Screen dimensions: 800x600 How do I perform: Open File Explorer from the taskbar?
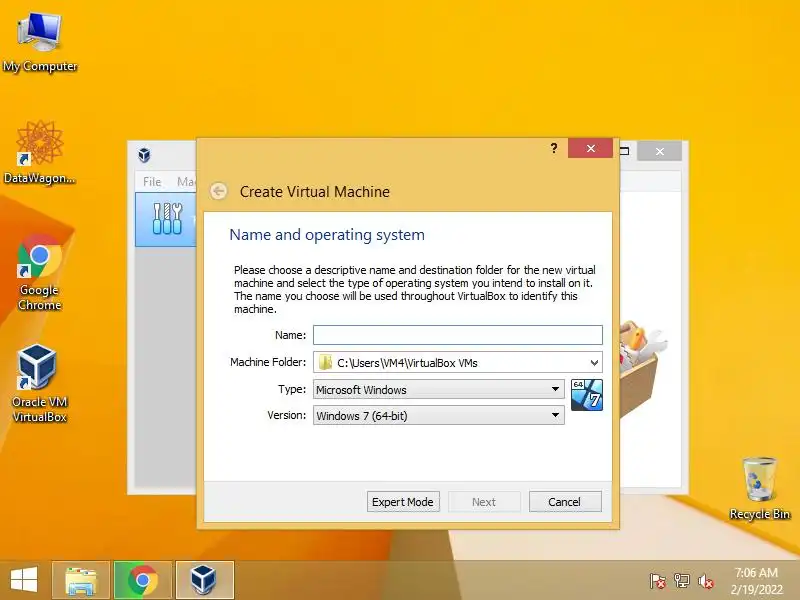tap(81, 580)
